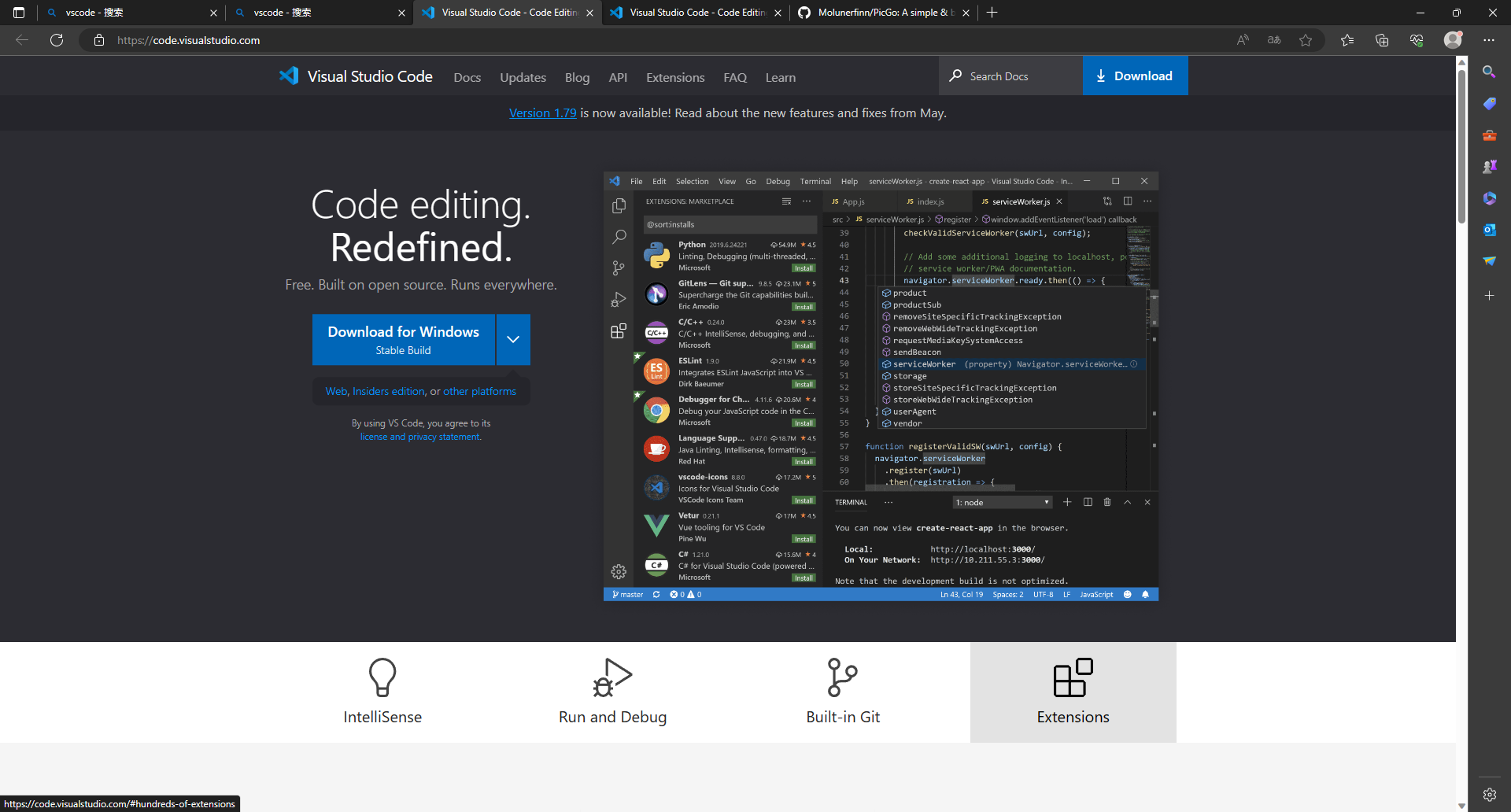Open sidebar settings gear icon
Image resolution: width=1511 pixels, height=812 pixels.
pos(1489,795)
